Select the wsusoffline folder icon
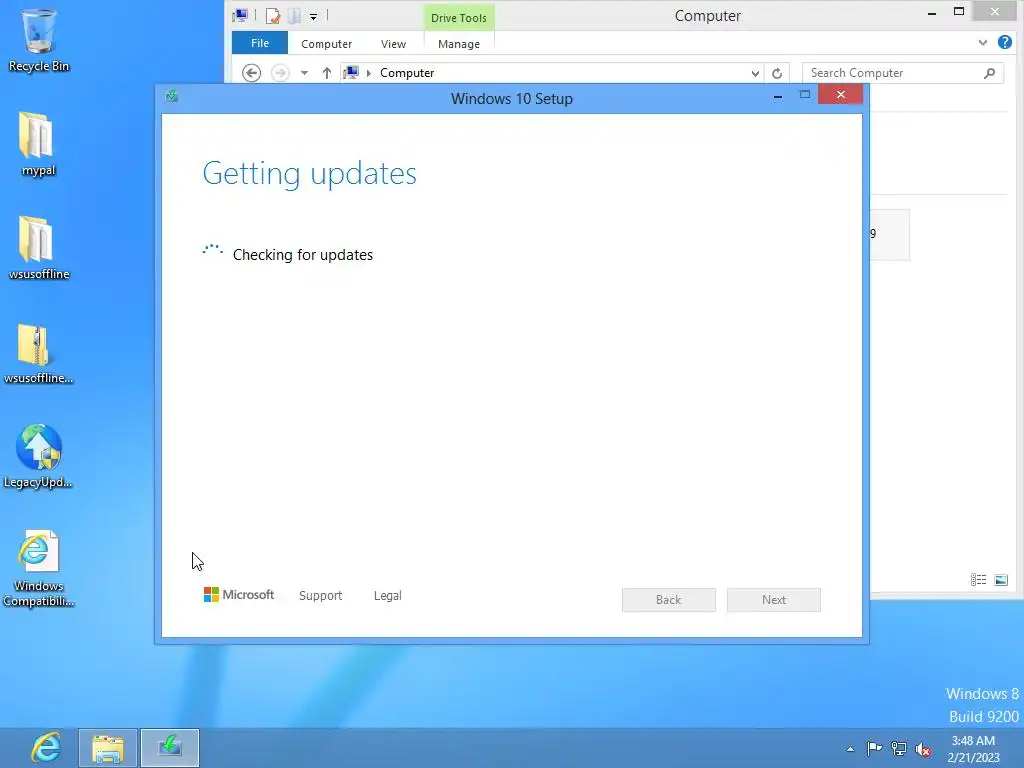The width and height of the screenshot is (1024, 768). coord(39,248)
